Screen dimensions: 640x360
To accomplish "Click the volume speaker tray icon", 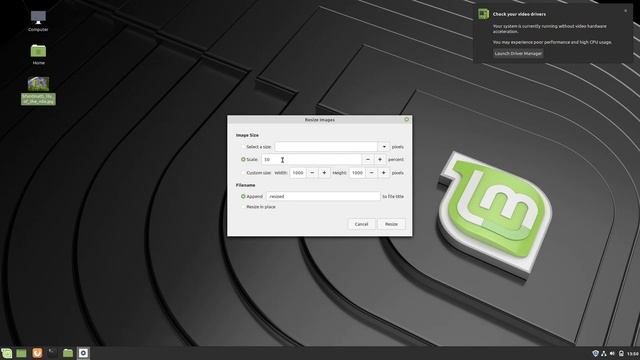I will point(612,353).
